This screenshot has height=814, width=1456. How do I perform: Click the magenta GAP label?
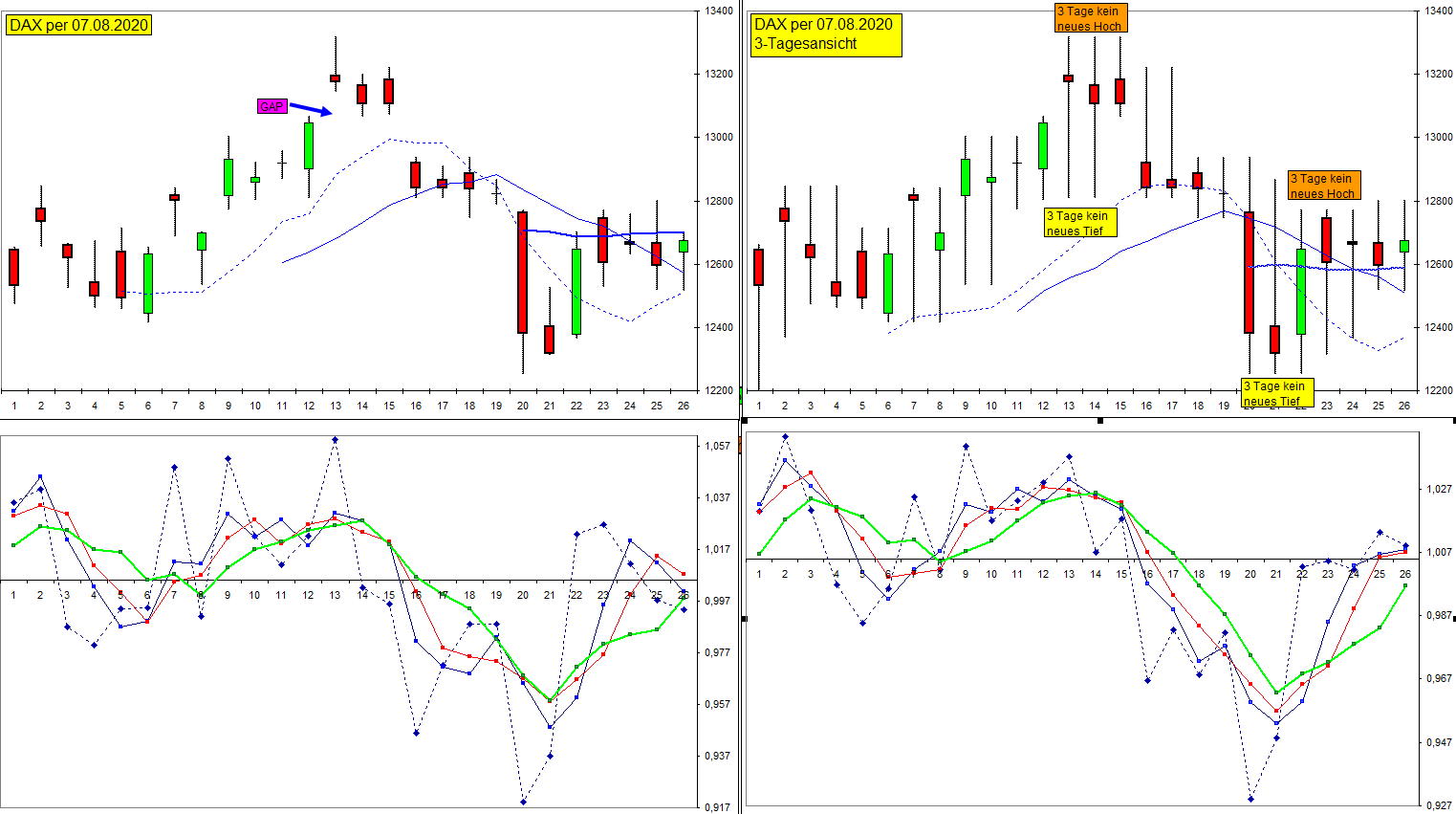(272, 106)
